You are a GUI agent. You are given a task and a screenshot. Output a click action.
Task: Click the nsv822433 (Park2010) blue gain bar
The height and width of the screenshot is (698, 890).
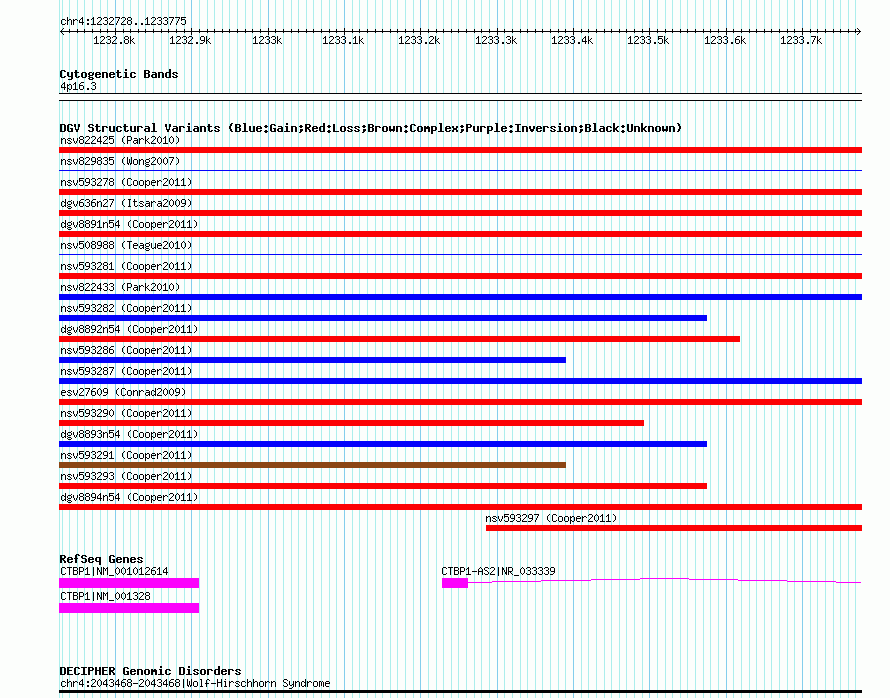pos(460,297)
